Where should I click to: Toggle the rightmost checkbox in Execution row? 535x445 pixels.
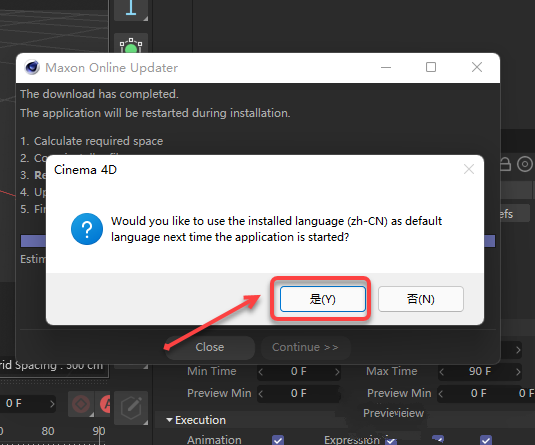(486, 440)
